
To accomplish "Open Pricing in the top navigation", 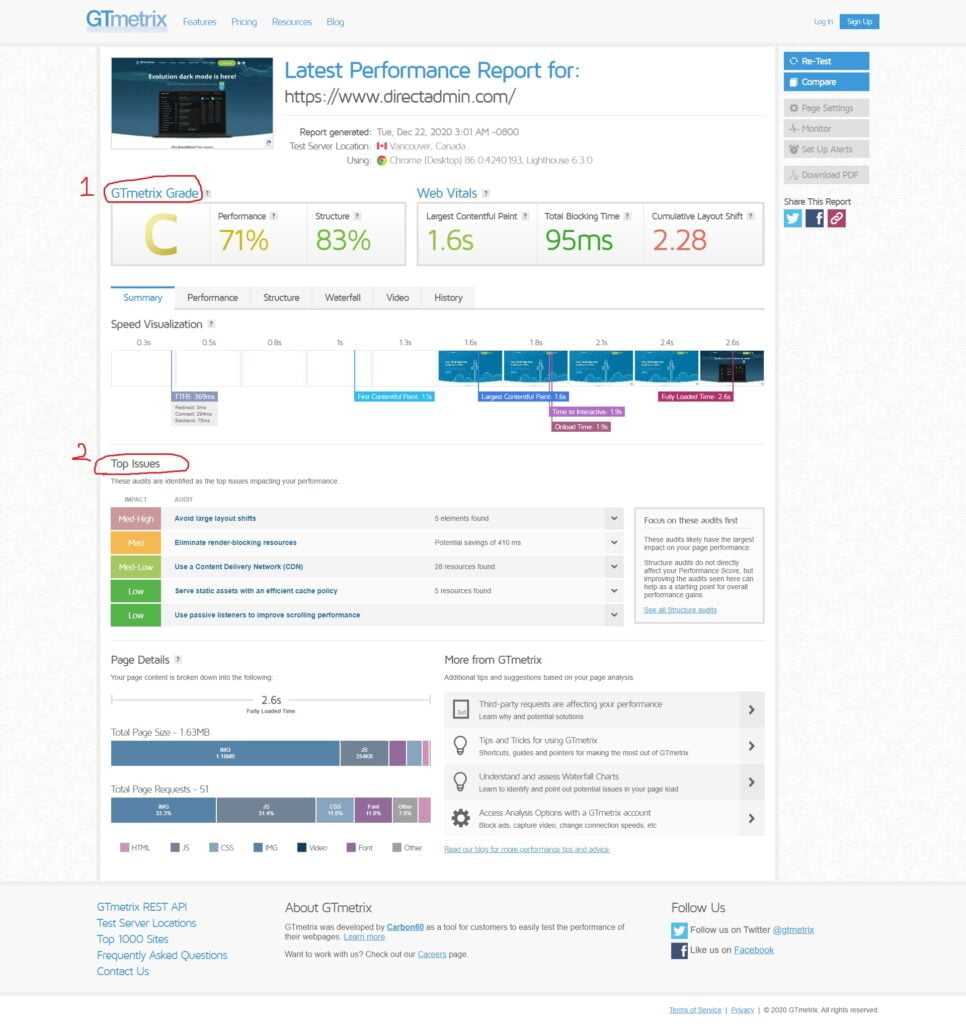I will coord(244,22).
